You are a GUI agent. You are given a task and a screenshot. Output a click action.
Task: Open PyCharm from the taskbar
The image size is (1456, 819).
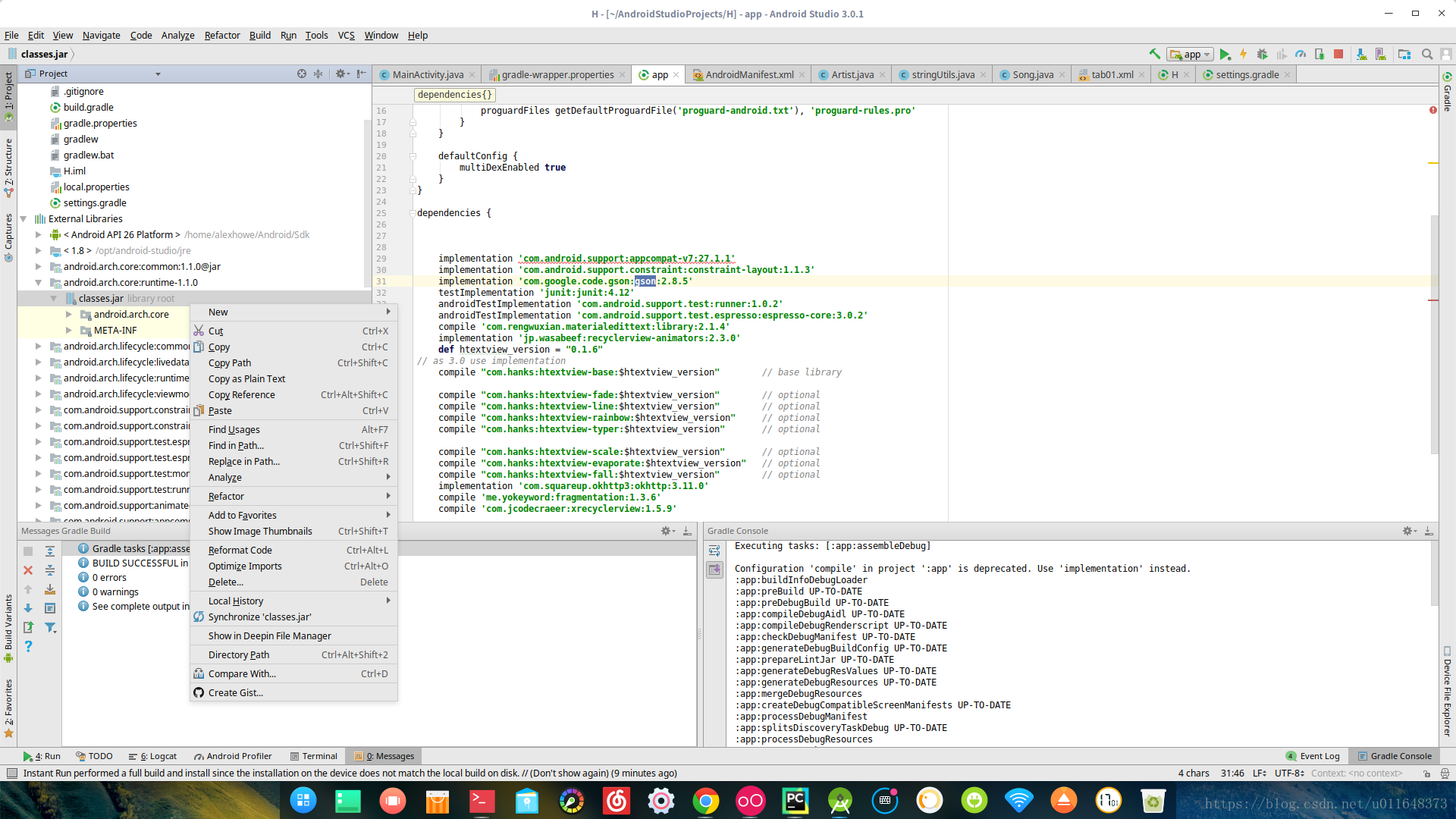pos(795,800)
